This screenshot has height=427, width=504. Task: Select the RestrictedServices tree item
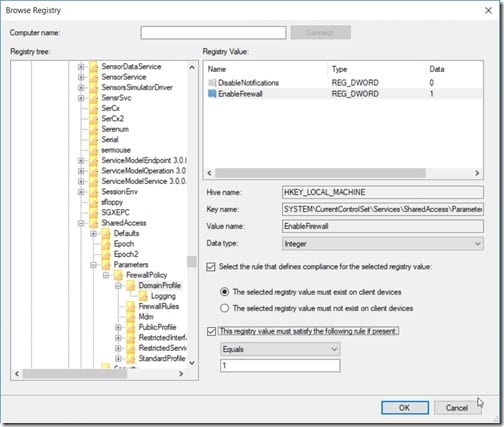(x=162, y=348)
